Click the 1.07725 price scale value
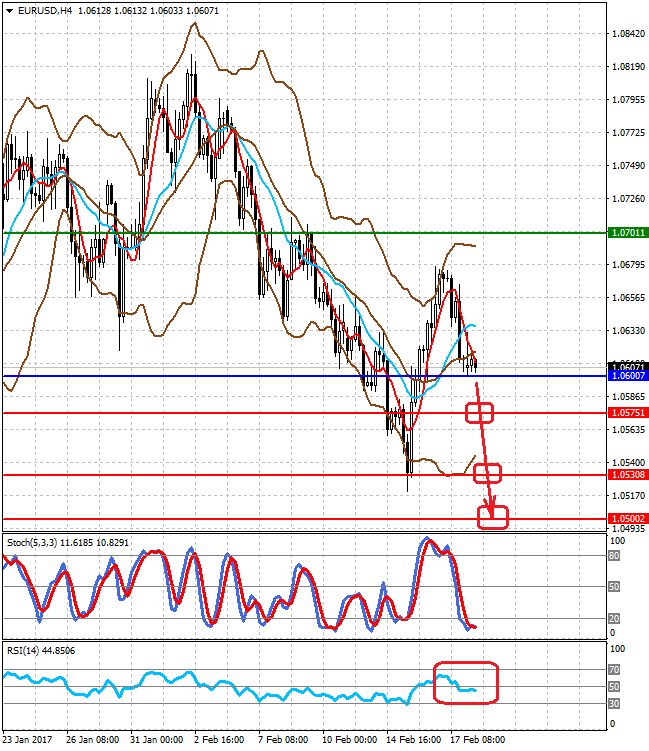The image size is (649, 751). pos(628,133)
